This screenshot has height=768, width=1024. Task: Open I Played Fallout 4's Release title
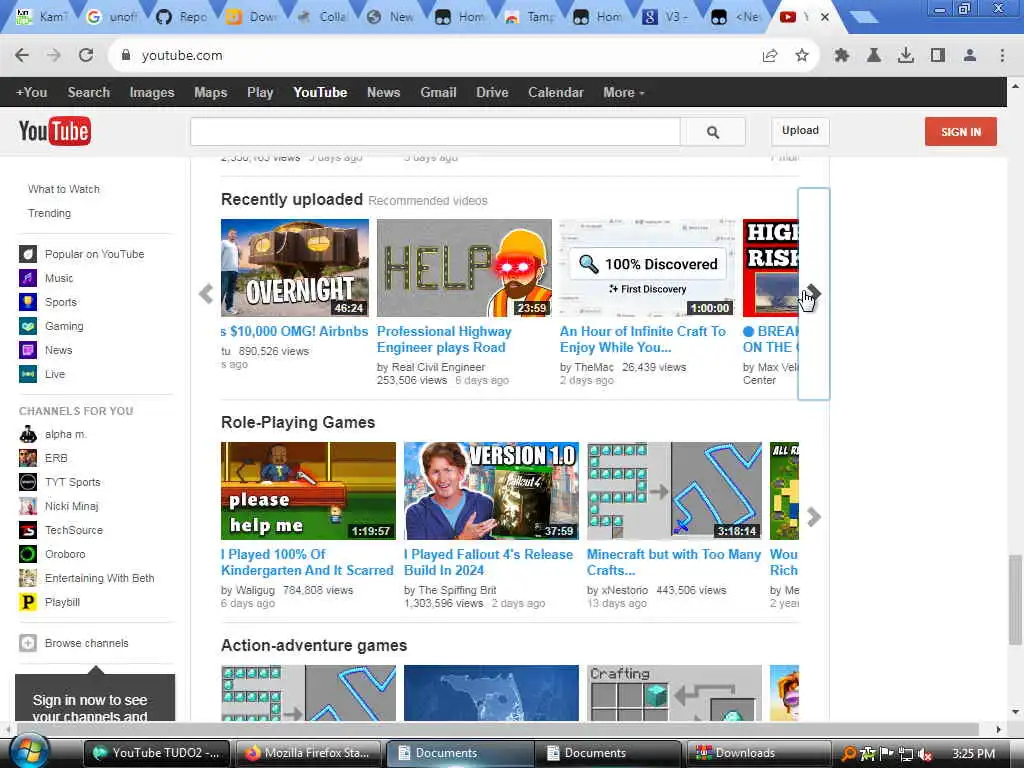click(x=488, y=562)
